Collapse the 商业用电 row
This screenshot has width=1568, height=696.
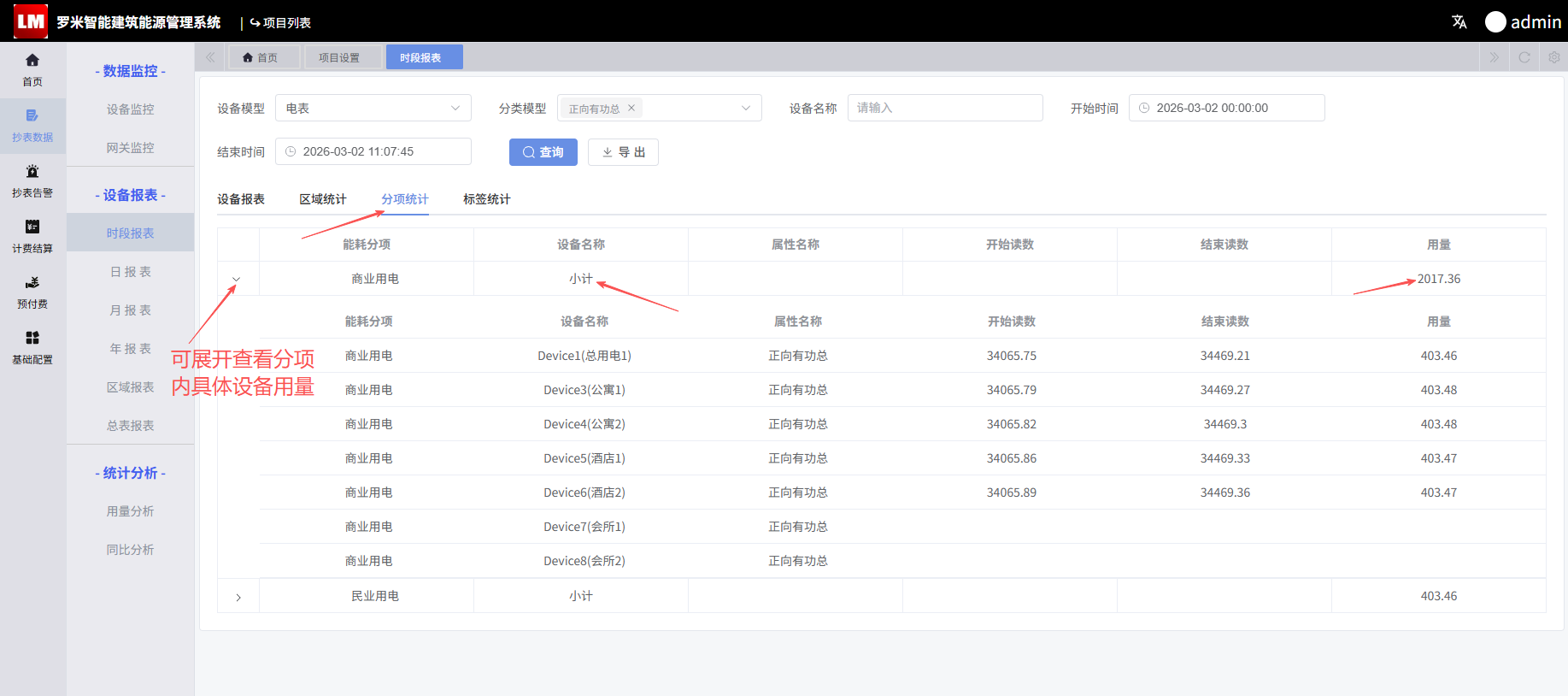click(237, 279)
